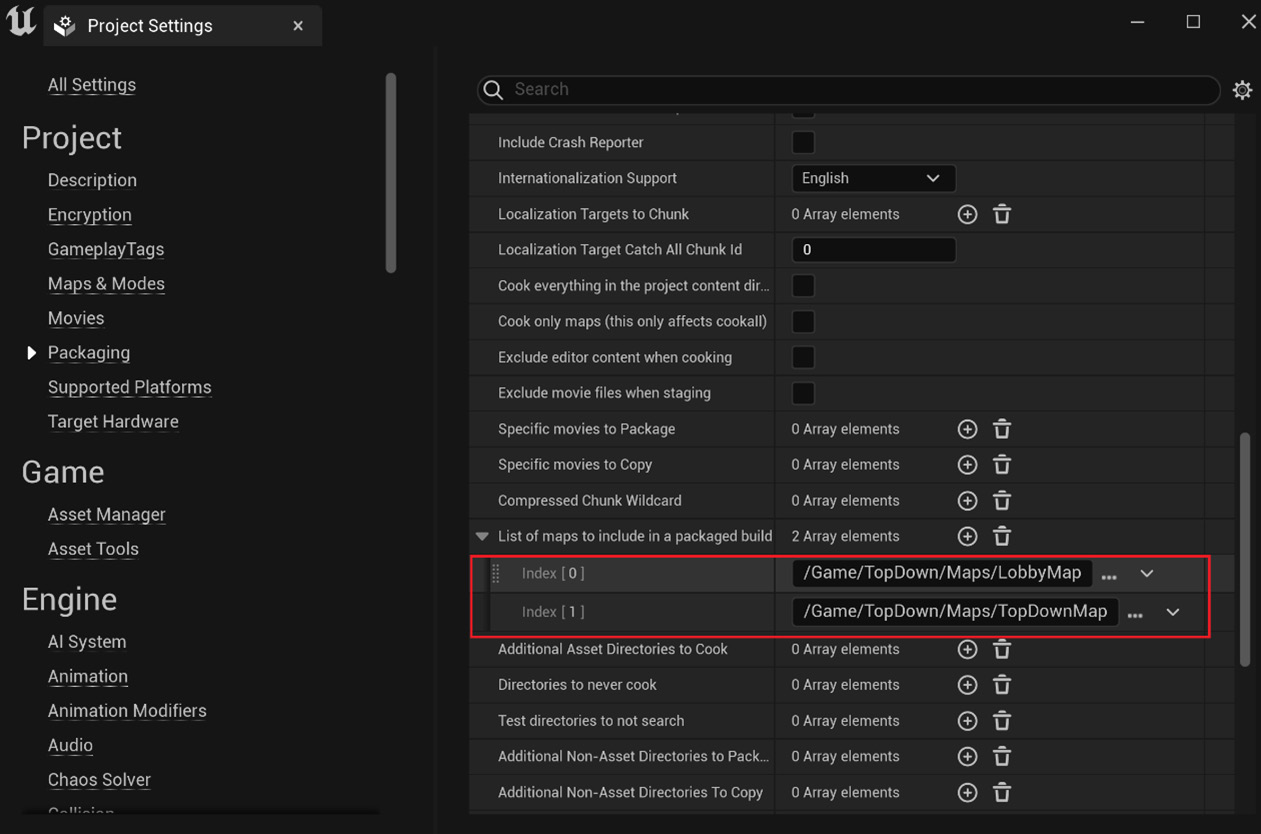Add element to Additional Non-Asset Directories to Package
Viewport: 1261px width, 834px height.
point(967,757)
